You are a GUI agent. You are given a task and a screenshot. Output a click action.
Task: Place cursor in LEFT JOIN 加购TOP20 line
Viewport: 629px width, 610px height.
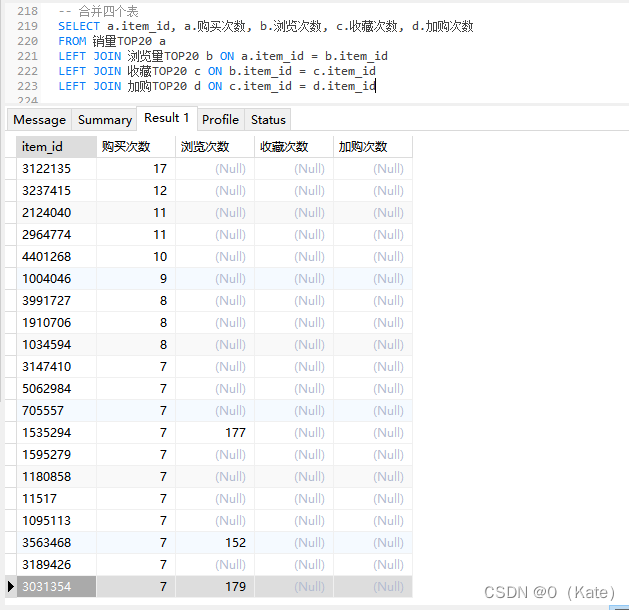click(x=217, y=86)
